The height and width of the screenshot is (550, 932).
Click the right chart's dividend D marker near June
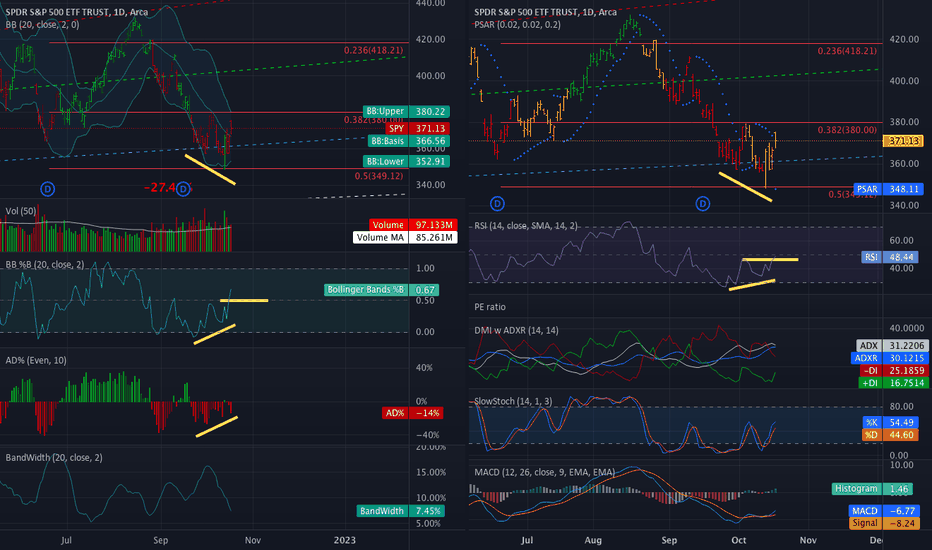[498, 204]
